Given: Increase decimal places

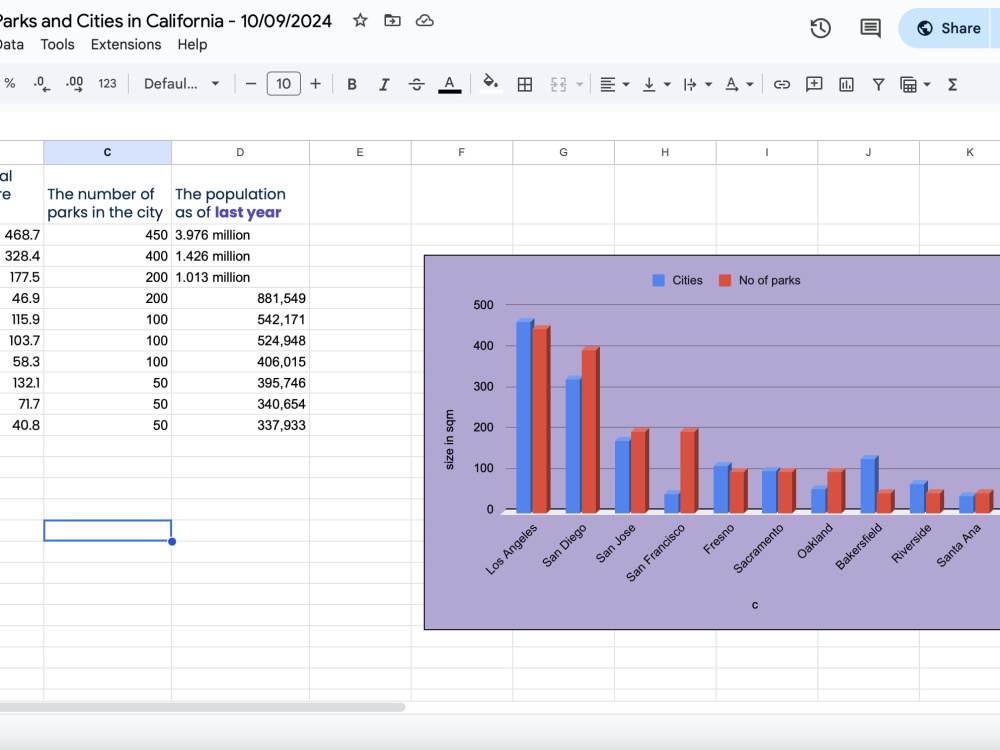Looking at the screenshot, I should point(74,84).
